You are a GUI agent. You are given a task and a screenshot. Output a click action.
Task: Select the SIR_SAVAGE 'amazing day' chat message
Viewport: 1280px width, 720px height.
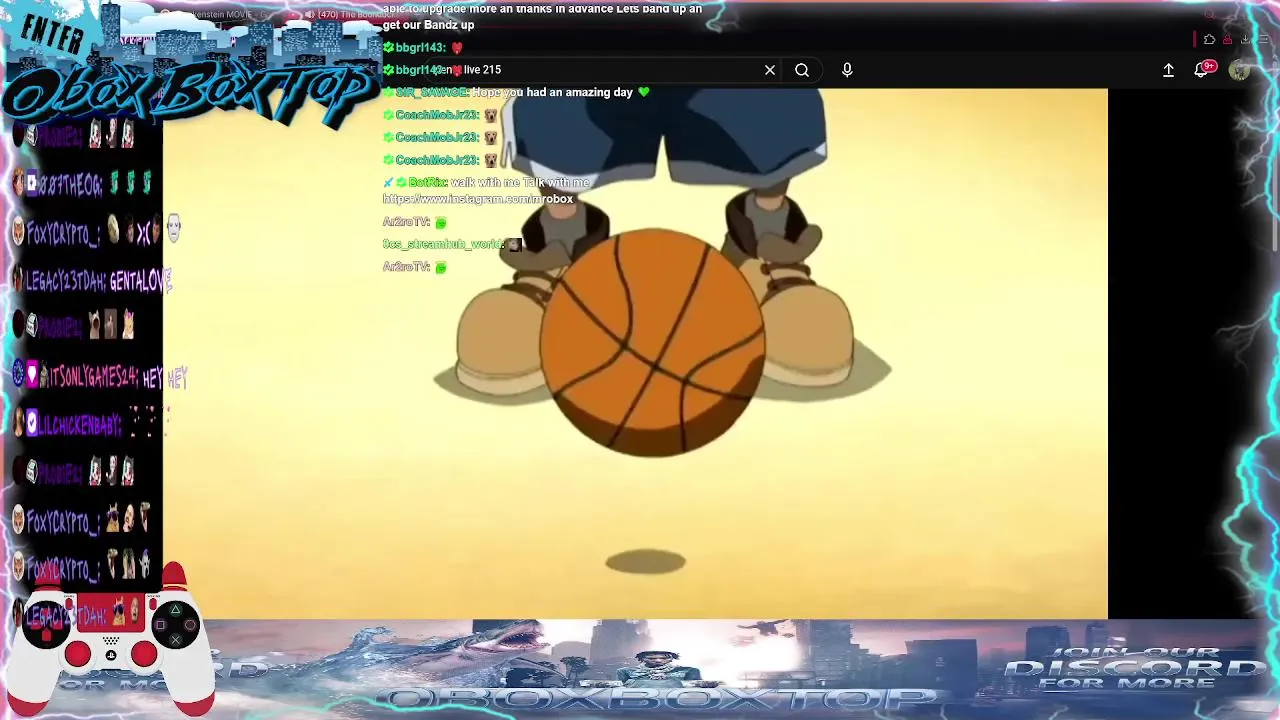point(517,92)
